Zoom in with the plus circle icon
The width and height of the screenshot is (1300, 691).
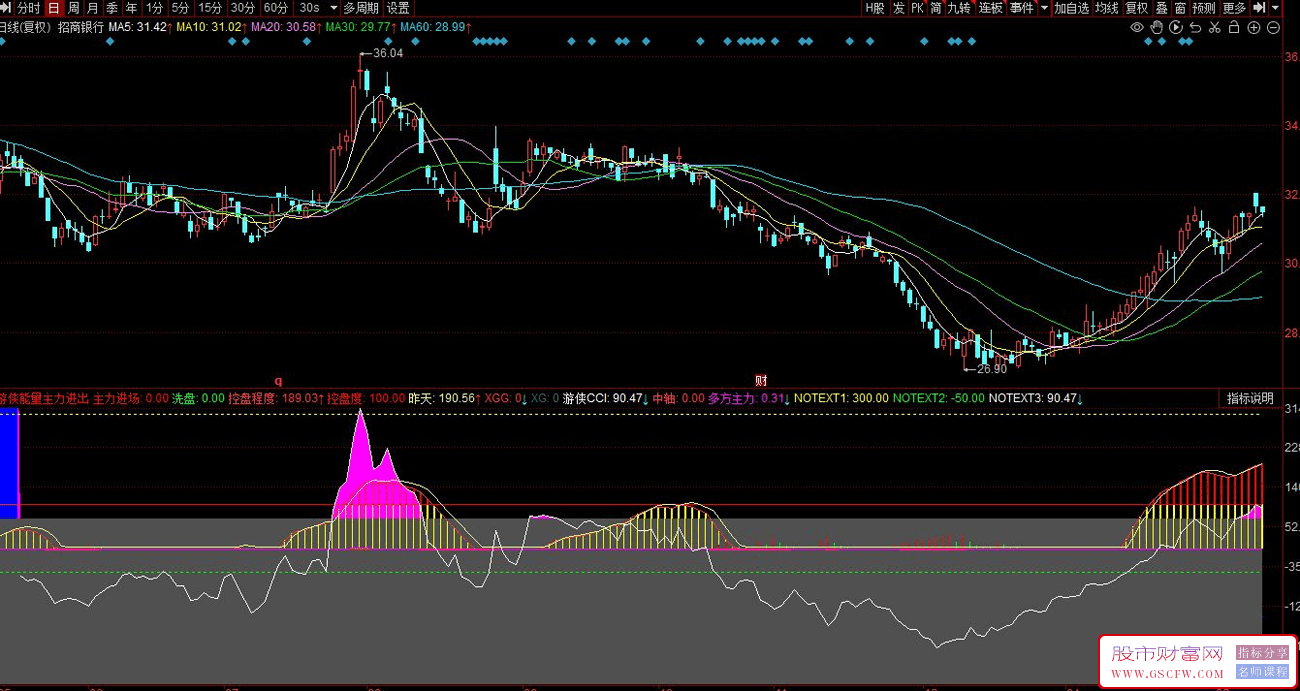1253,27
